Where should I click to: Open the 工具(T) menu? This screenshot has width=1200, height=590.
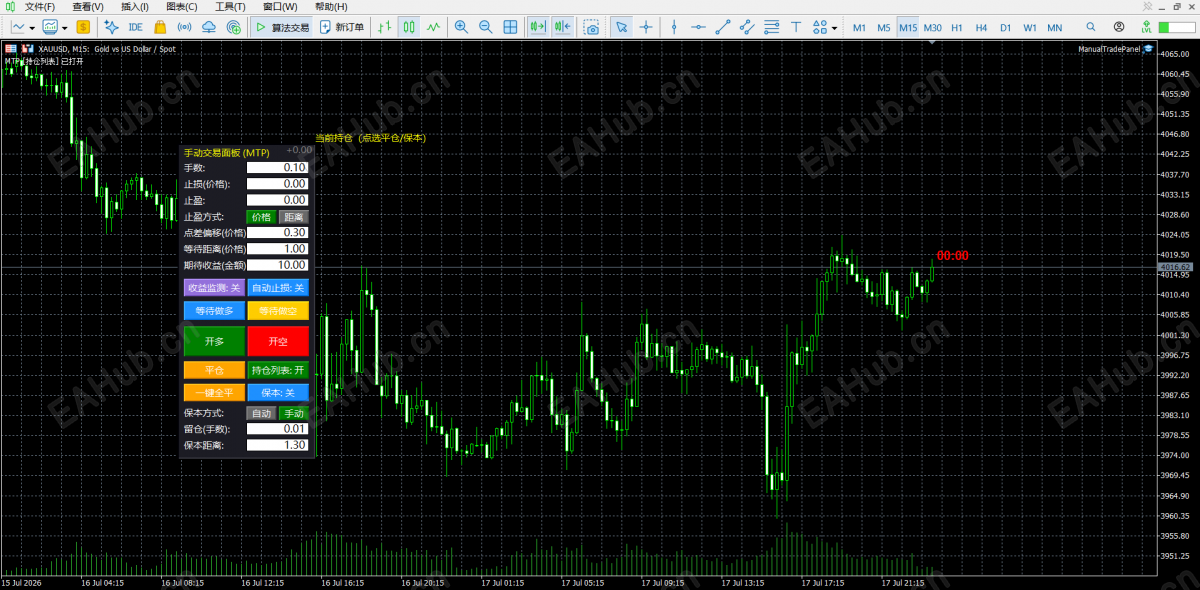click(231, 7)
